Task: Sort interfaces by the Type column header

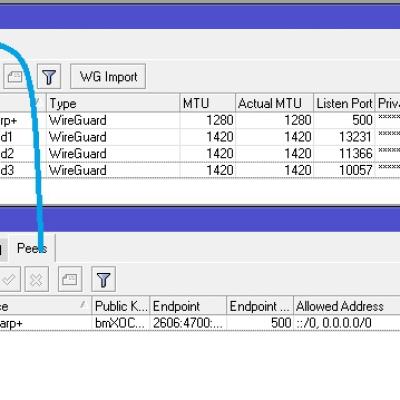Action: click(113, 103)
